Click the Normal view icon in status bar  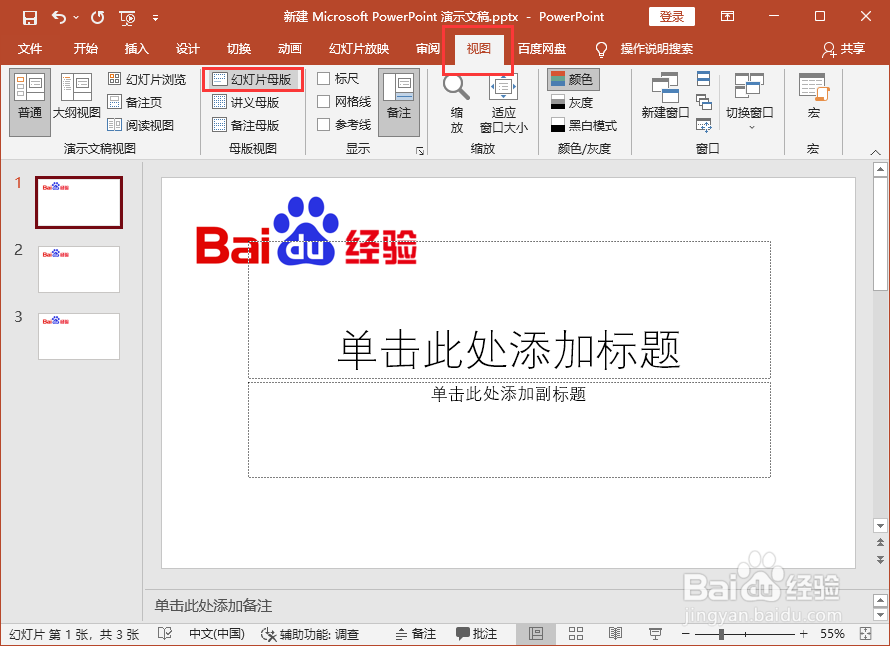click(536, 634)
